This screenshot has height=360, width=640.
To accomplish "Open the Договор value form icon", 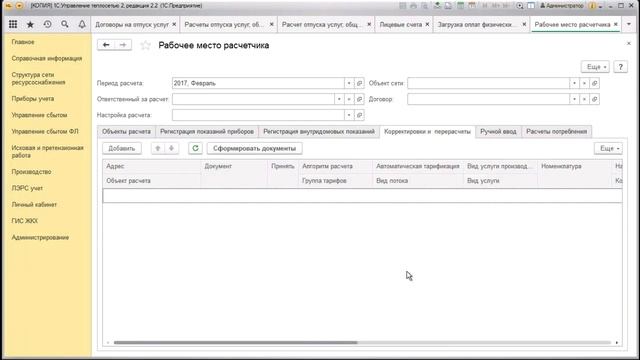I will (594, 99).
